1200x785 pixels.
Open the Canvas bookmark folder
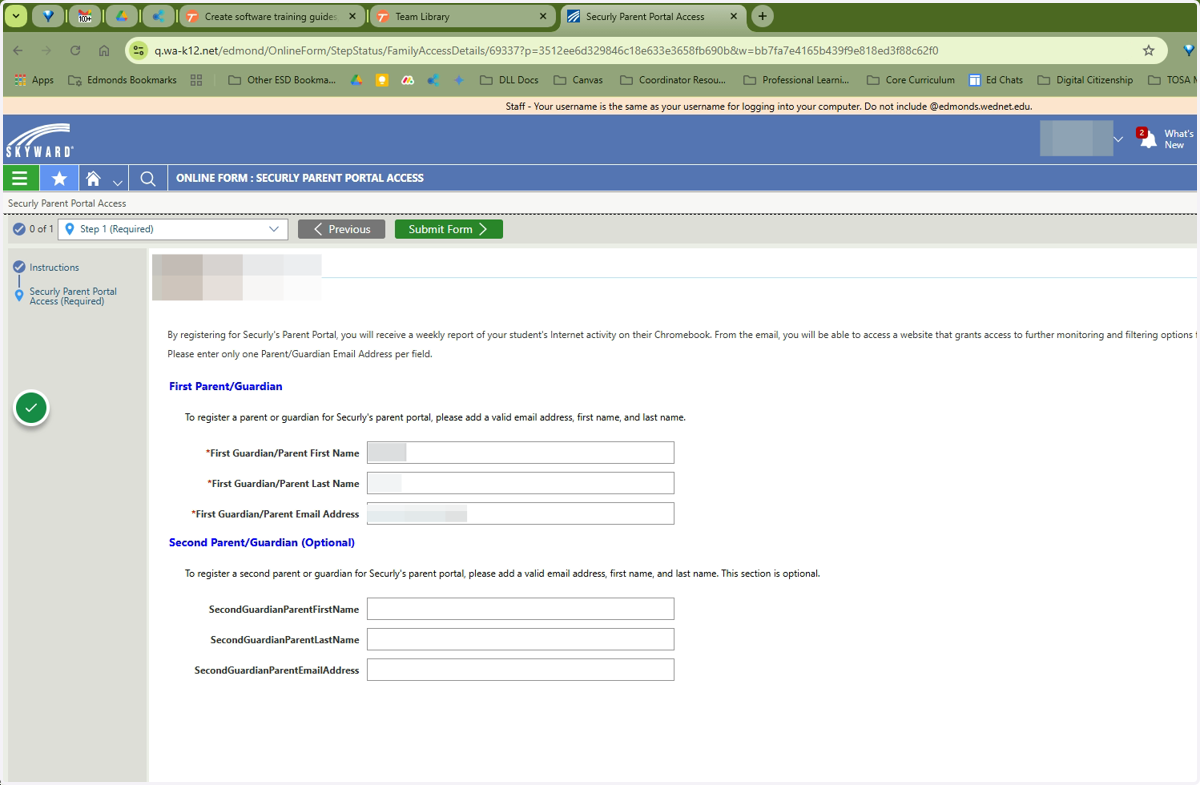click(578, 80)
